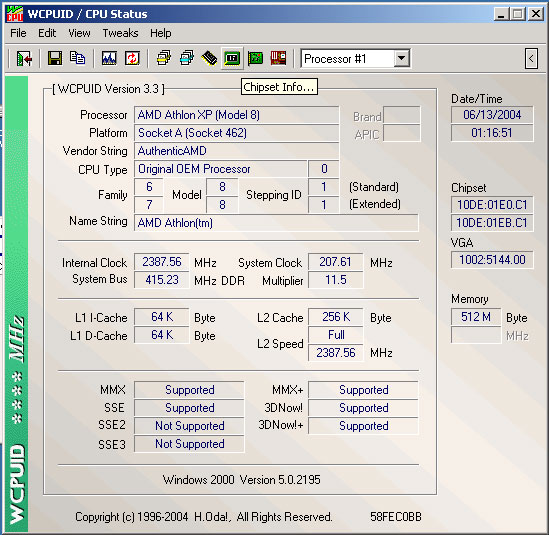Viewport: 549px width, 535px height.
Task: Click the System Clock value 207.61
Action: click(335, 262)
